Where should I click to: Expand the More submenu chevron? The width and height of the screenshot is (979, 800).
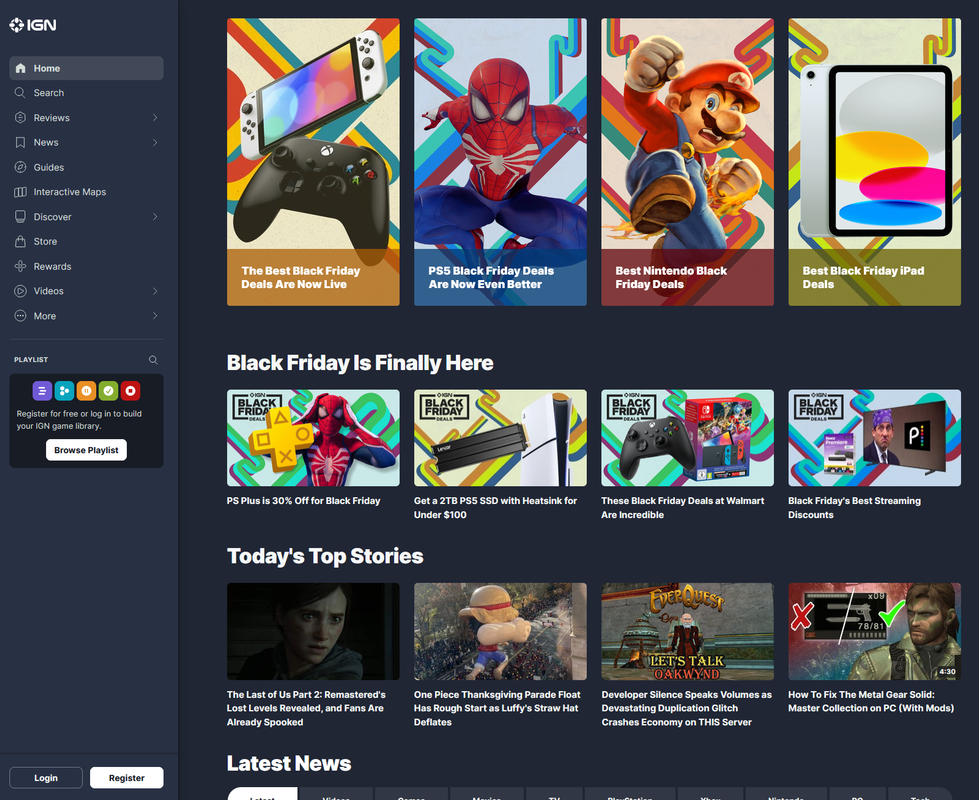coord(155,316)
